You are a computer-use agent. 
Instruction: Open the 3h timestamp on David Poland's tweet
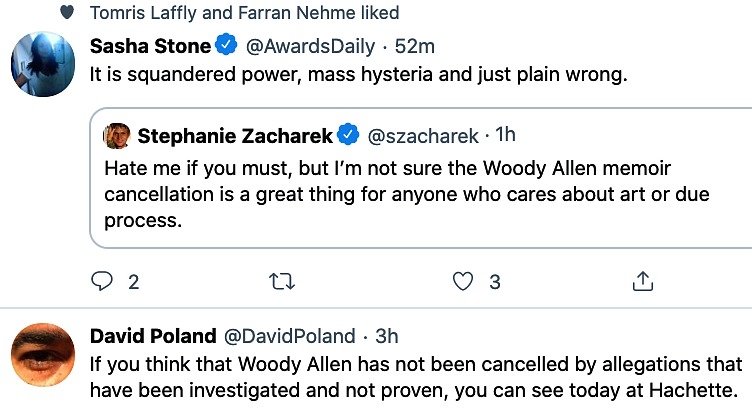pyautogui.click(x=387, y=336)
